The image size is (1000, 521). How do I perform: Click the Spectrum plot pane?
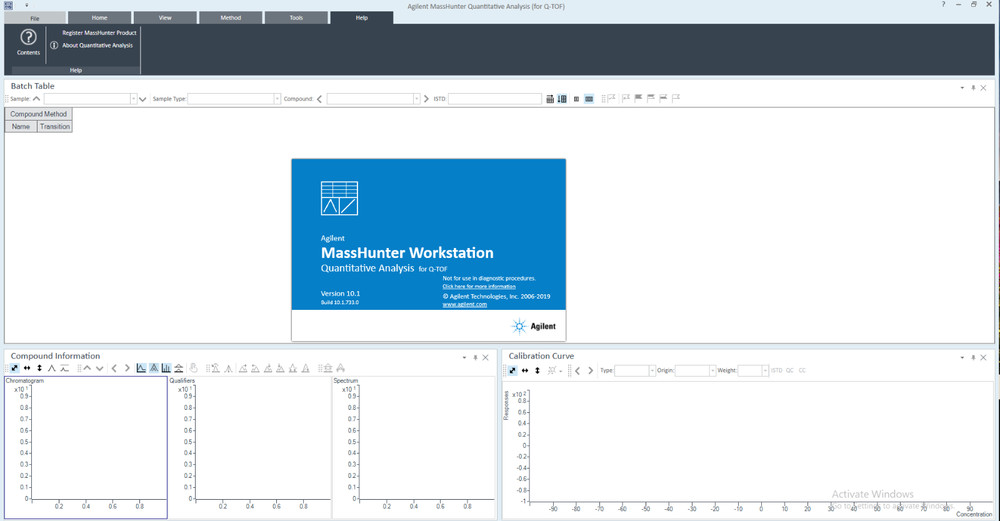[413, 447]
